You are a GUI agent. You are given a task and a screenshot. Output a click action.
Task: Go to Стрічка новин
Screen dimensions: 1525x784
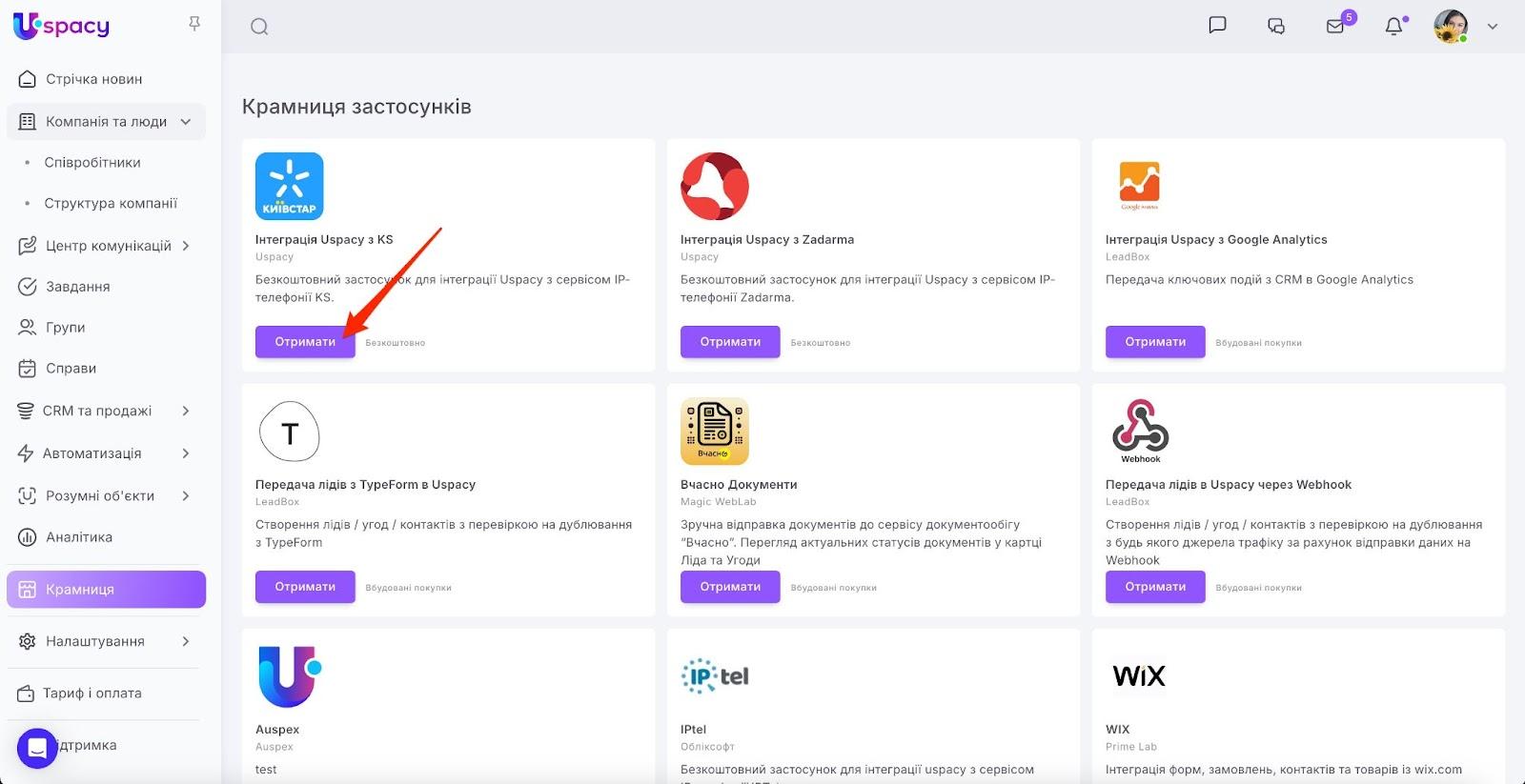(x=93, y=79)
